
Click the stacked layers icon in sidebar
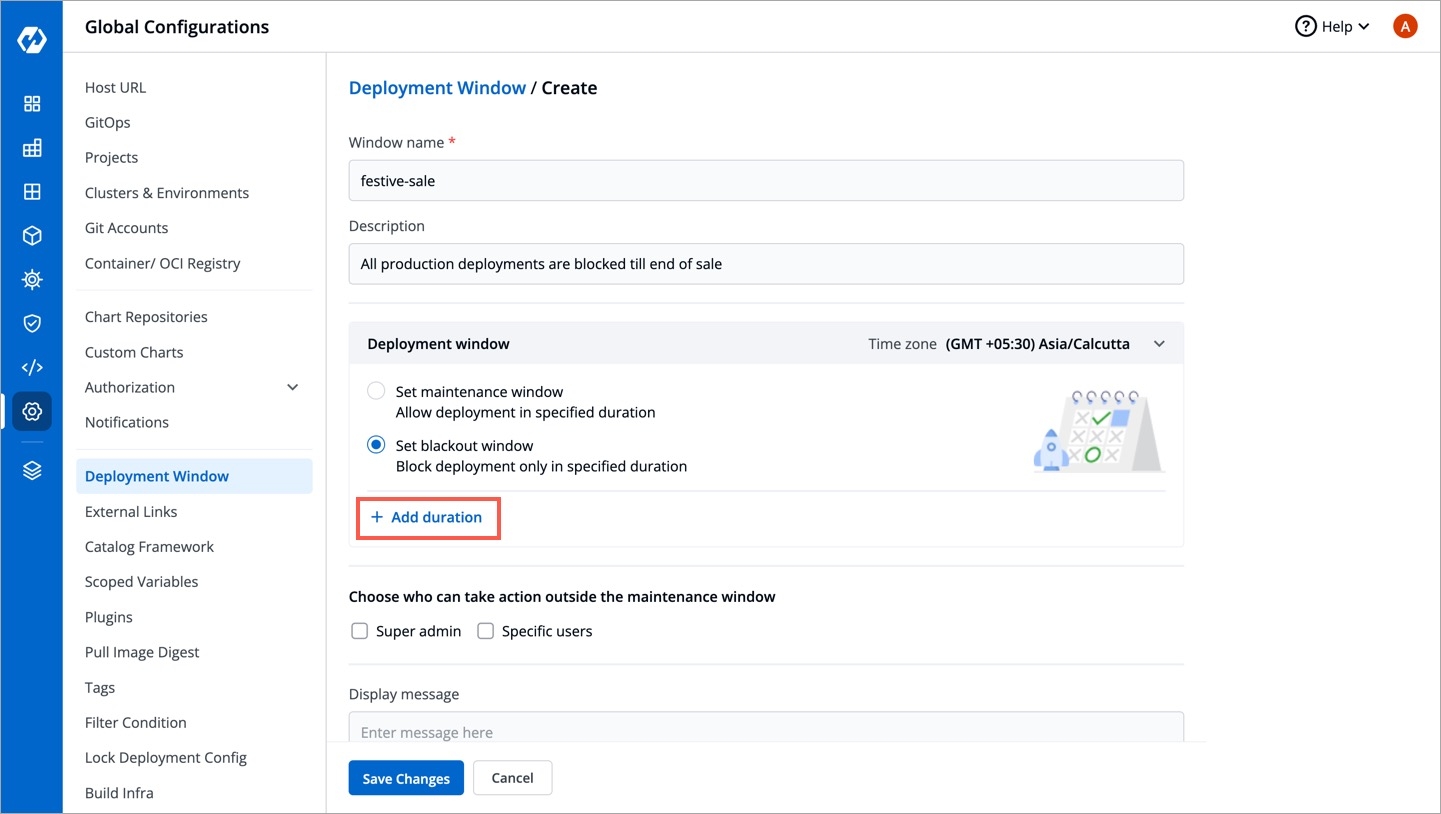click(32, 471)
